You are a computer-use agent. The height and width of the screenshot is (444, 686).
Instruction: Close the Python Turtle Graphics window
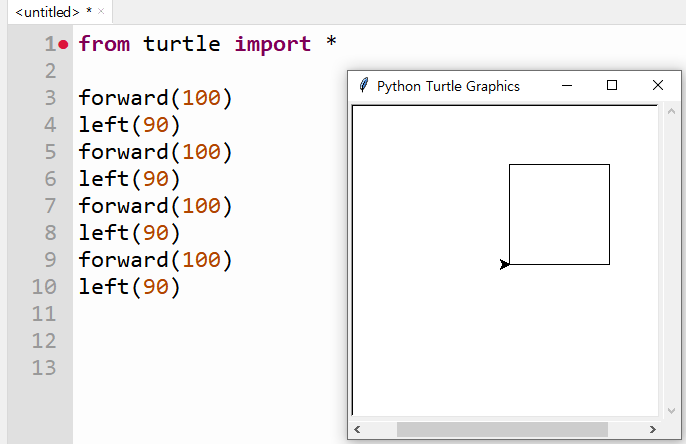[658, 85]
